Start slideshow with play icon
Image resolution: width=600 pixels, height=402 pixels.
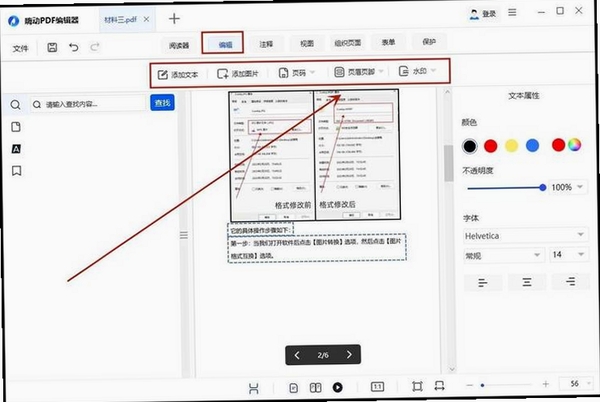(338, 387)
